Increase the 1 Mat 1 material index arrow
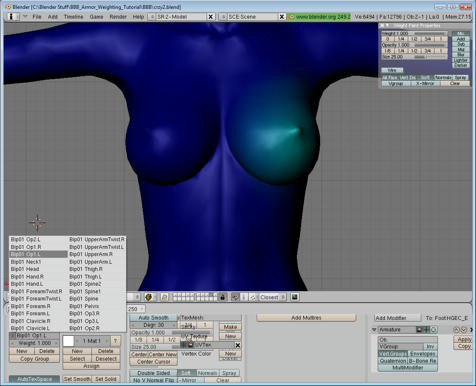Screen dimensions: 476x386 107,341
